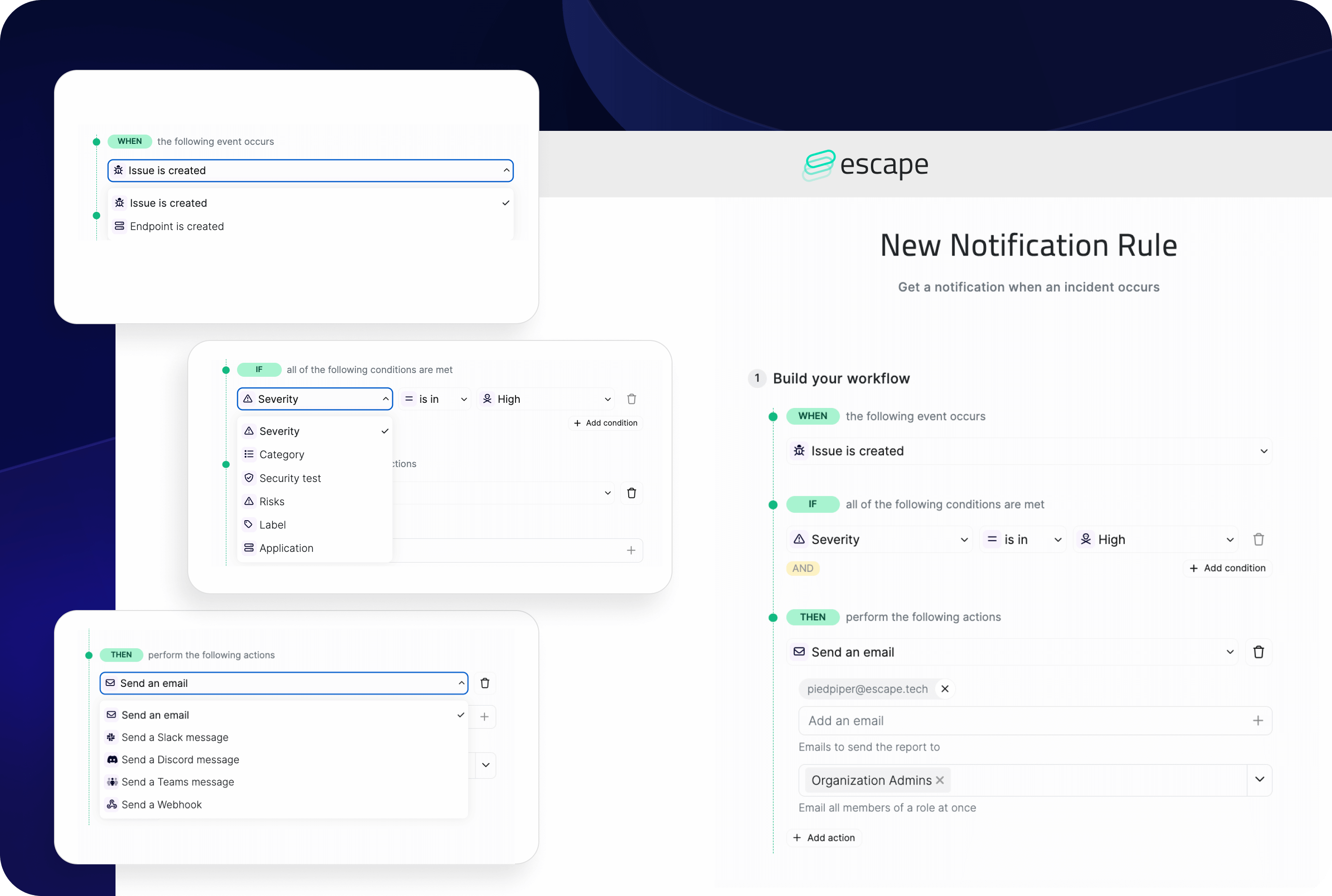Image resolution: width=1332 pixels, height=896 pixels.
Task: Select the Send a Slack message action
Action: (174, 737)
